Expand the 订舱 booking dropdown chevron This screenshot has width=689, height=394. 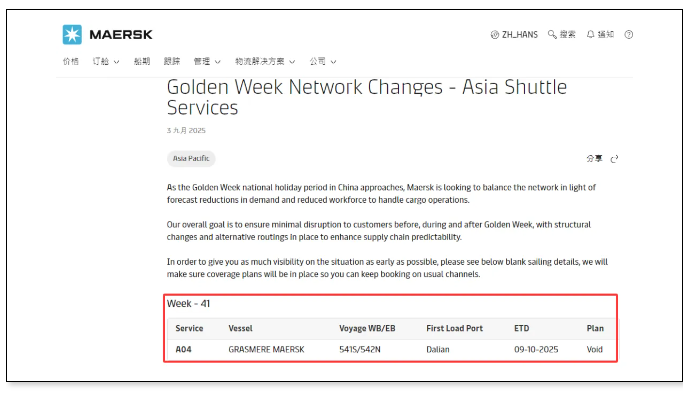tap(116, 62)
